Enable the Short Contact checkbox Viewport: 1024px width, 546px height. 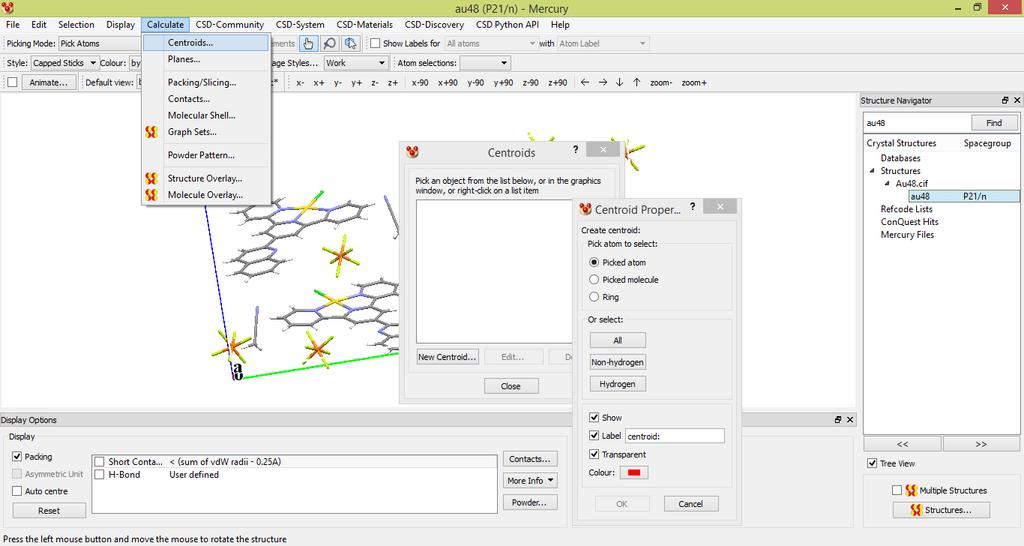tap(99, 462)
